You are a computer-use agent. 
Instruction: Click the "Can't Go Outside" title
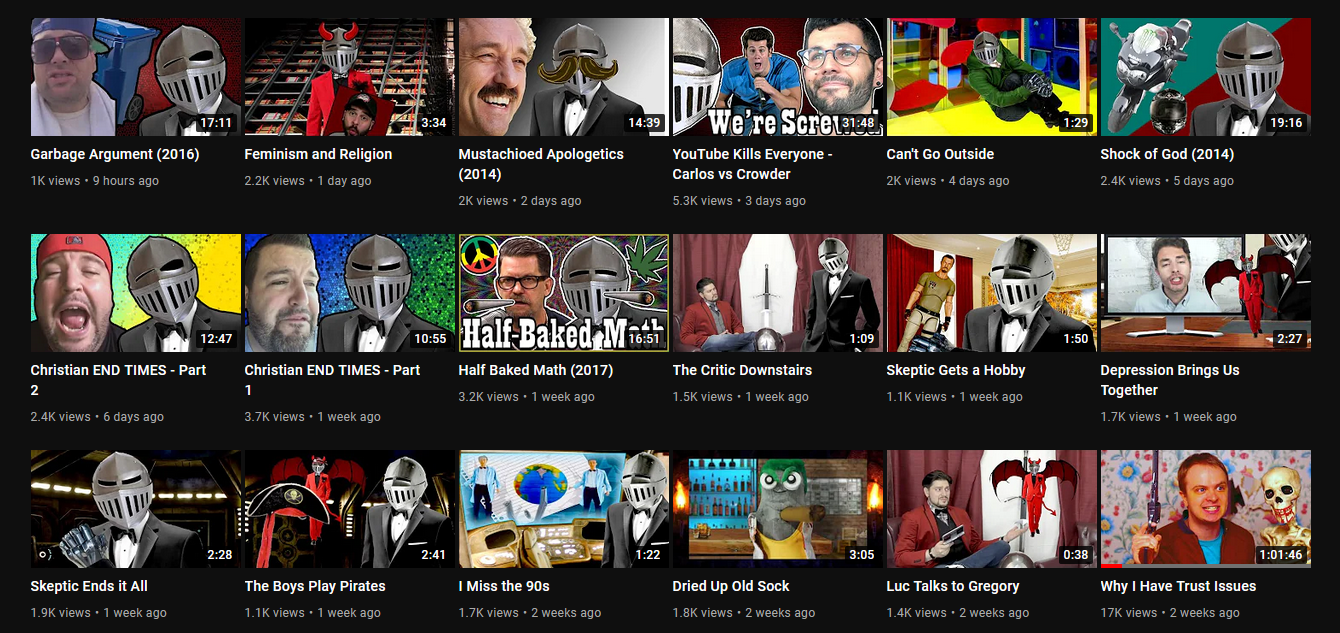940,154
